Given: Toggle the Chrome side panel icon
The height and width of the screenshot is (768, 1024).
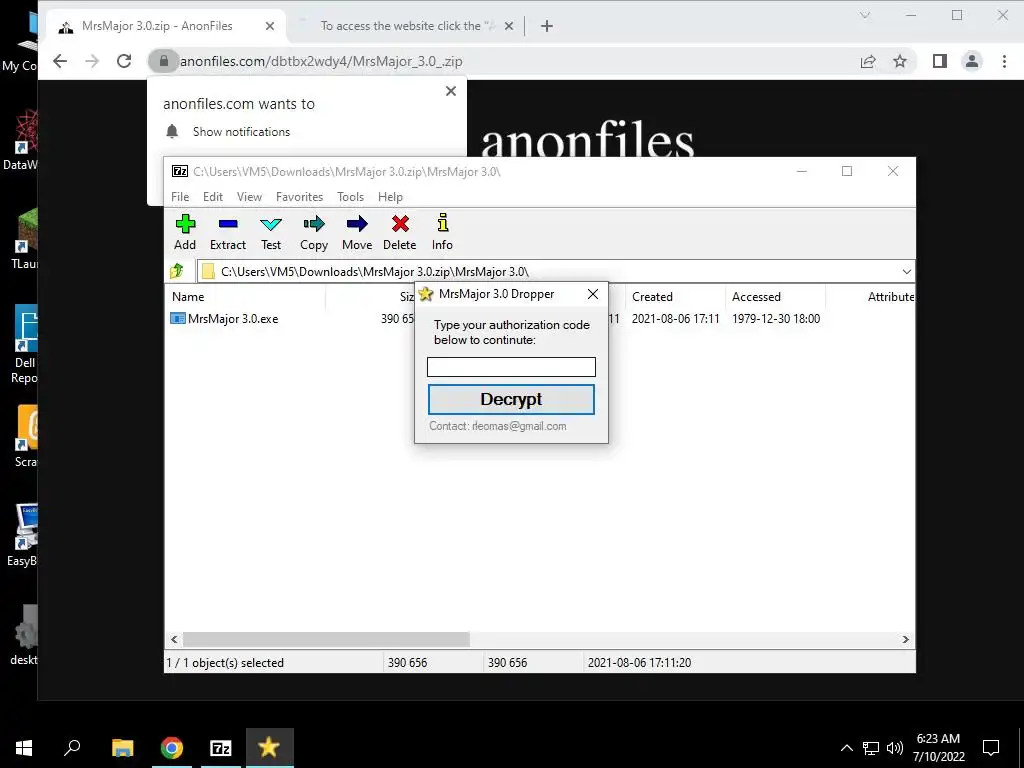Looking at the screenshot, I should point(940,61).
